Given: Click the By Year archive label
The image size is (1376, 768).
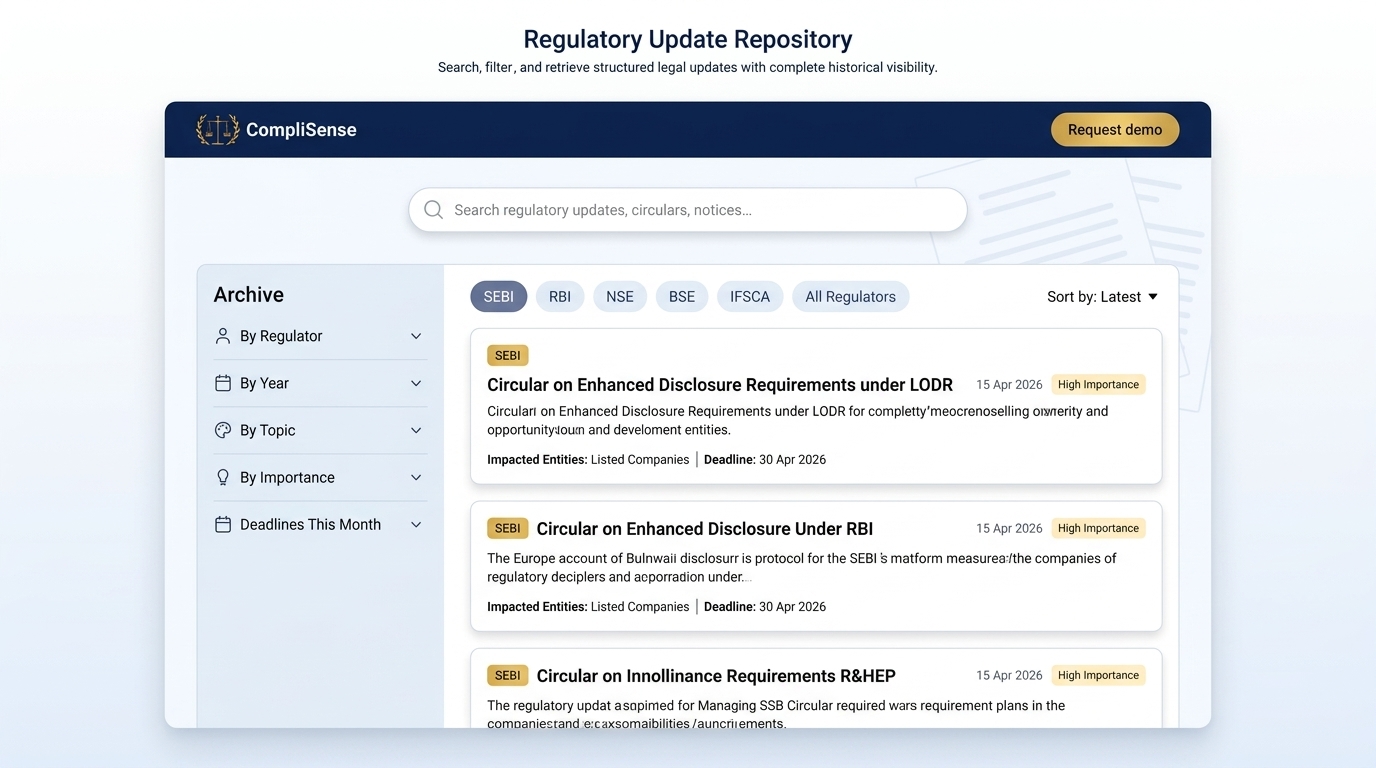Looking at the screenshot, I should 264,383.
